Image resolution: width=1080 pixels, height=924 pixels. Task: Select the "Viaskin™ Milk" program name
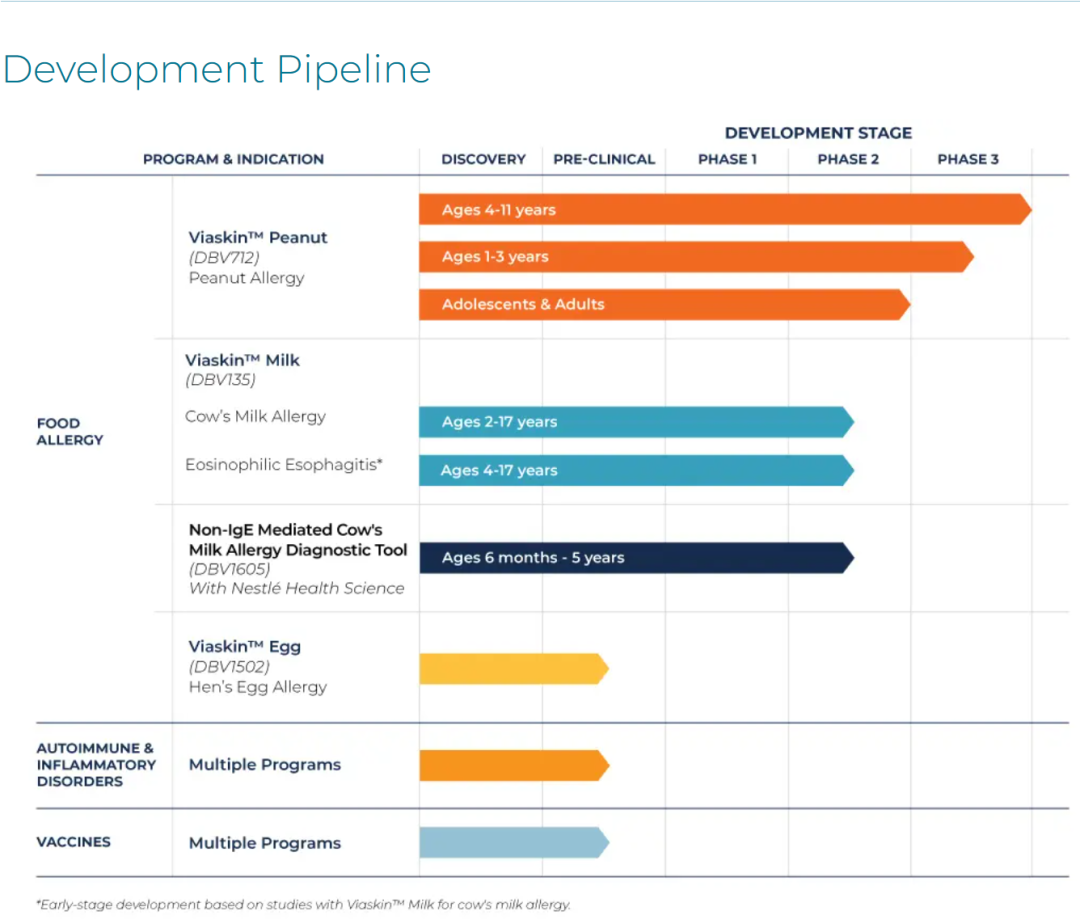[242, 360]
